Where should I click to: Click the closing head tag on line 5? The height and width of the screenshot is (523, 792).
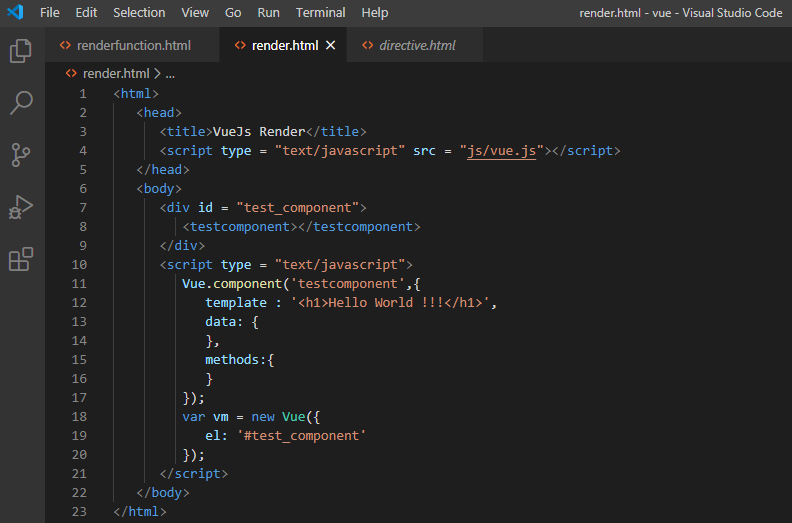(x=163, y=170)
